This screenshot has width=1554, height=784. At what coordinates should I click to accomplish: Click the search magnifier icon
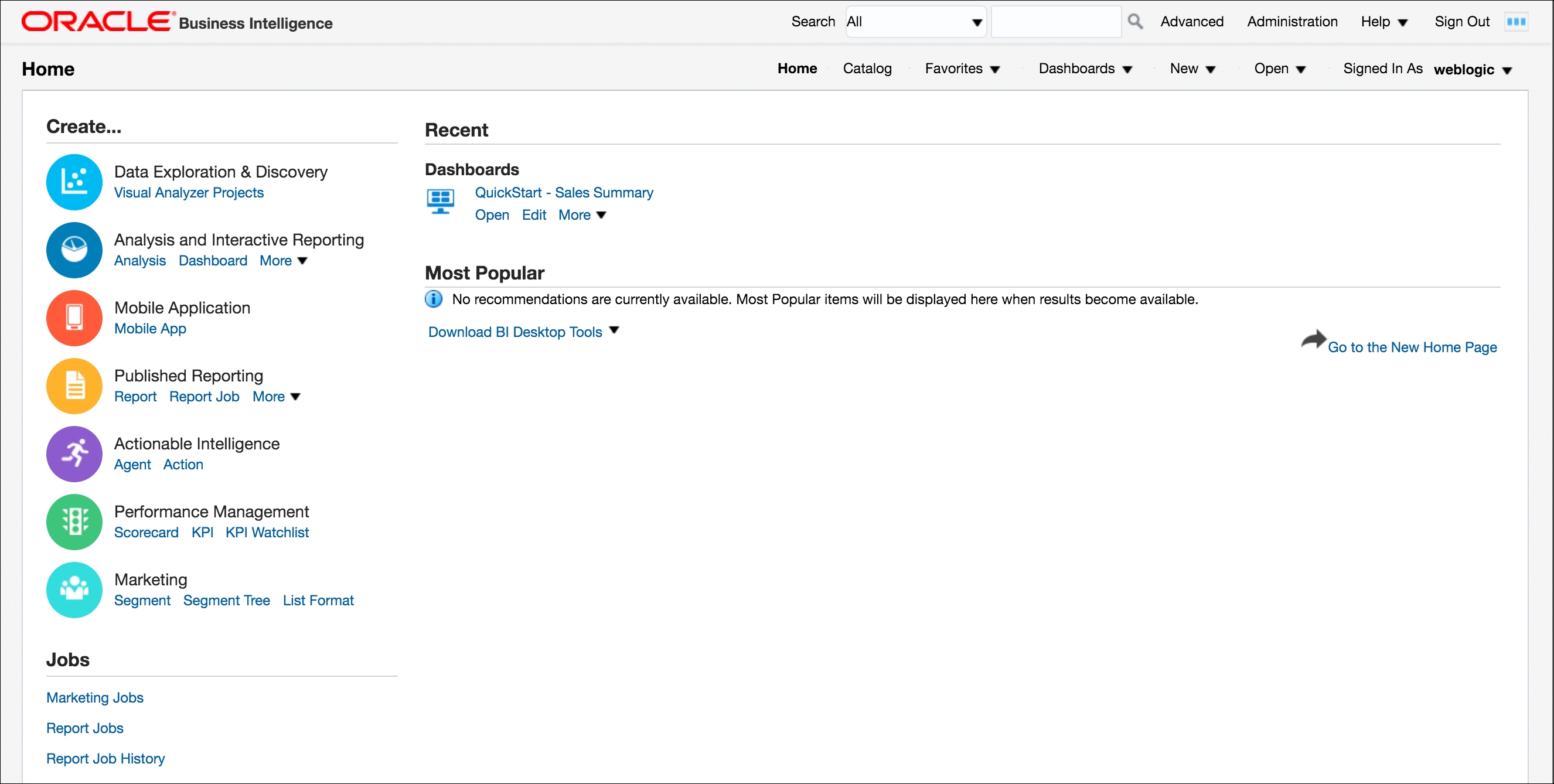pyautogui.click(x=1134, y=22)
